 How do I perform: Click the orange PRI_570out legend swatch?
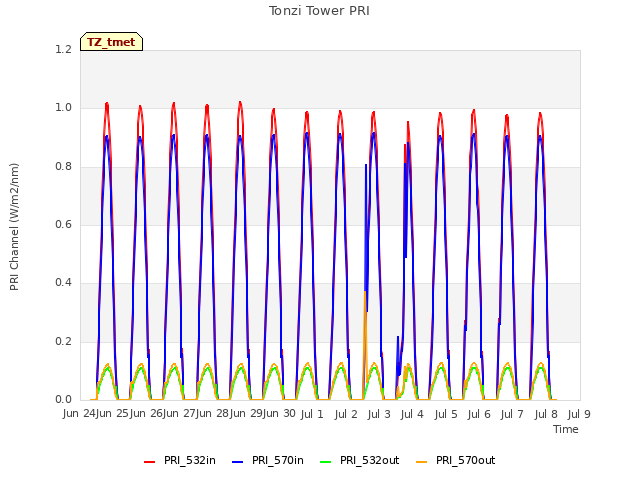click(x=422, y=461)
